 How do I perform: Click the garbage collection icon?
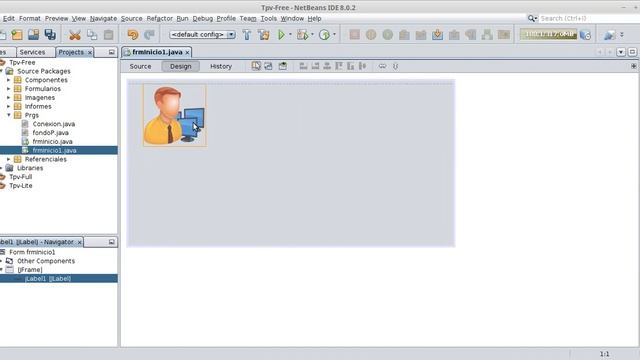click(x=585, y=35)
